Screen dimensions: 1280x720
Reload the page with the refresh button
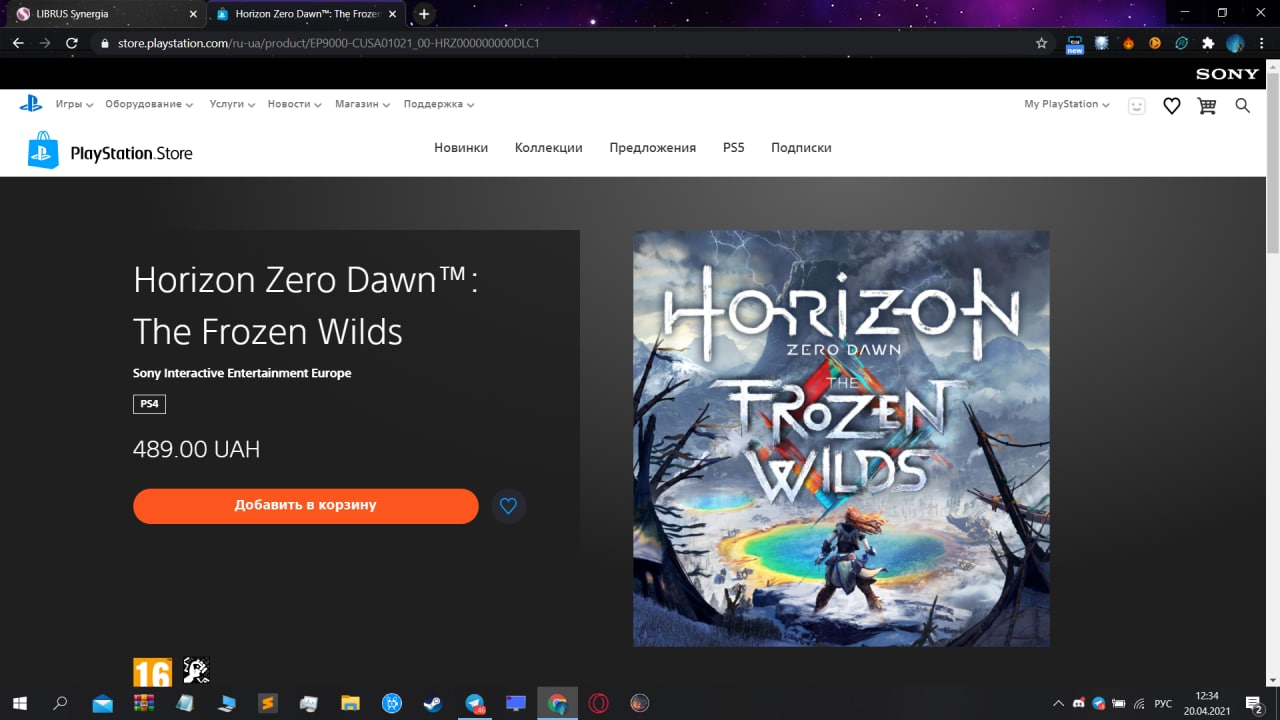point(72,43)
